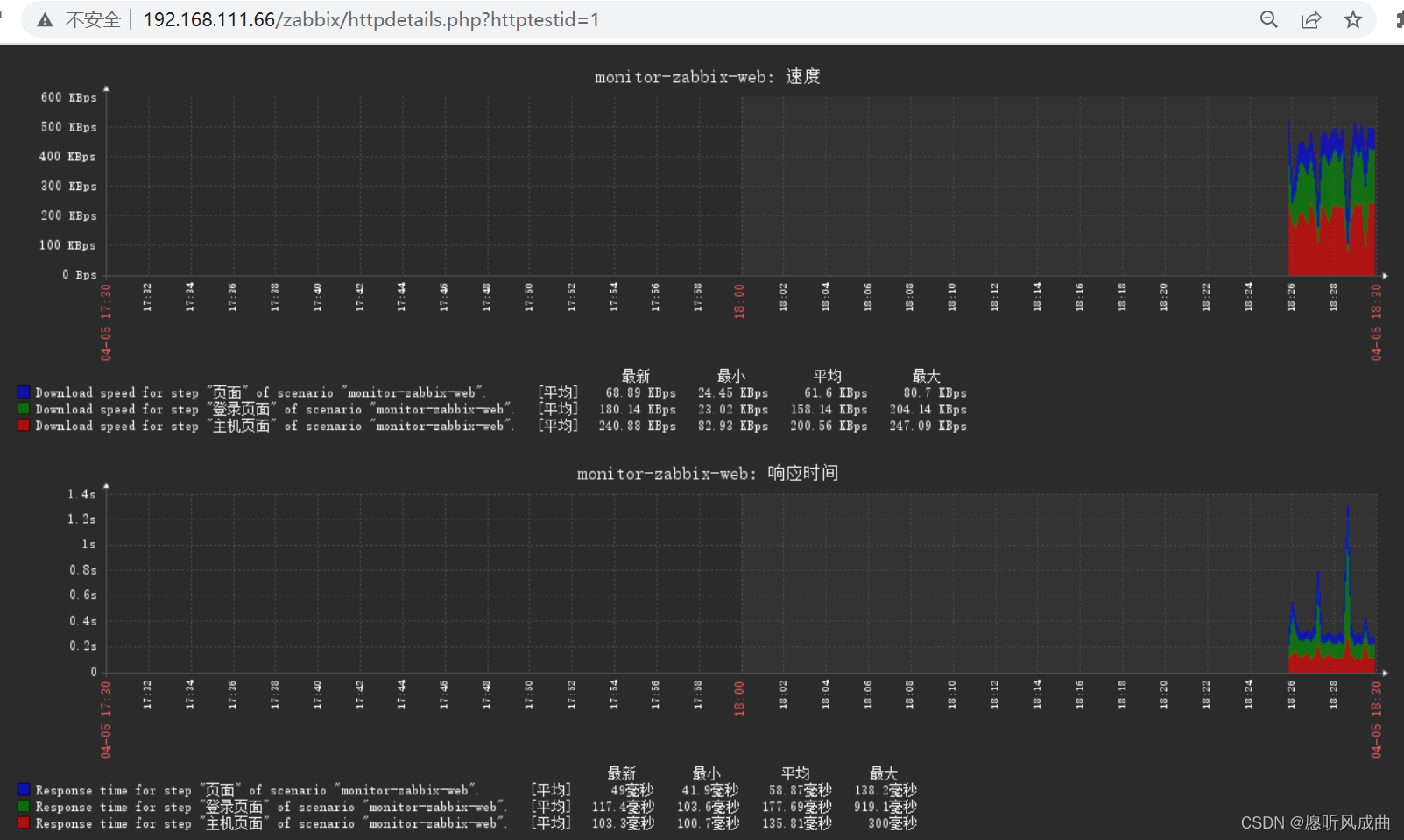Click the minimum speed value 82.93 KBps
This screenshot has width=1404, height=840.
click(733, 427)
